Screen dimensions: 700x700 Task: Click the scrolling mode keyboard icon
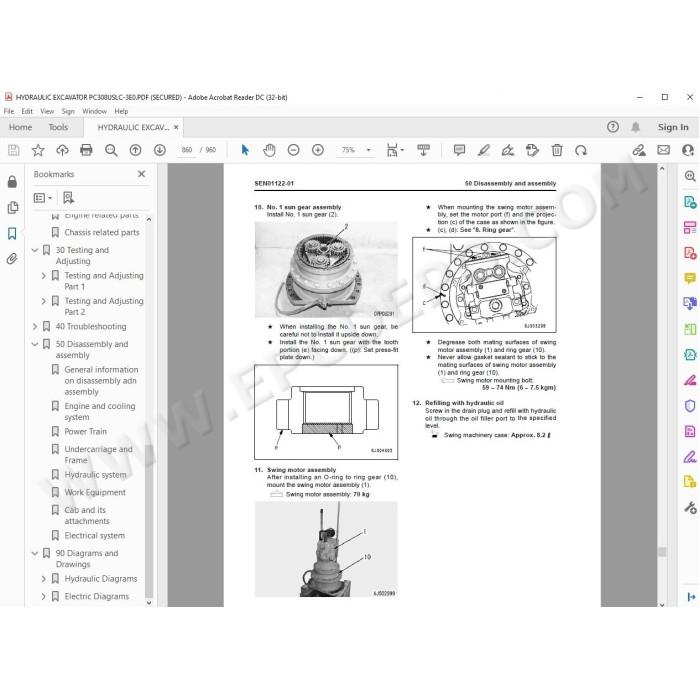[x=423, y=150]
